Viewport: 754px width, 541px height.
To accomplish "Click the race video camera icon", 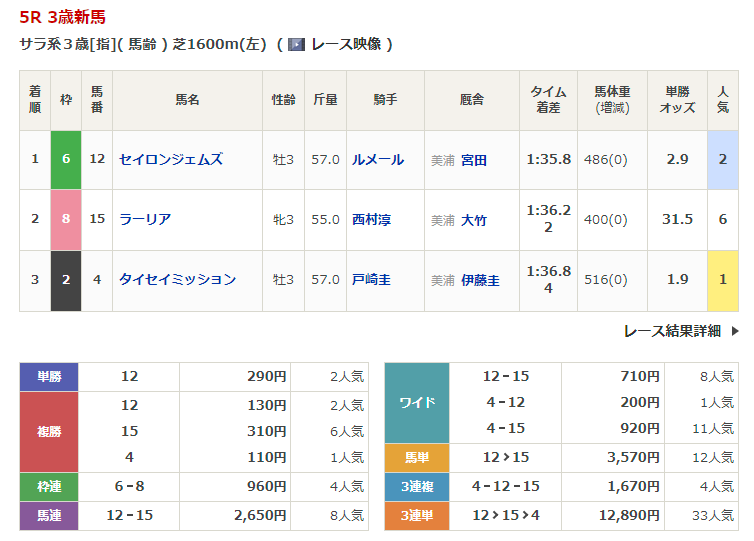I will (296, 44).
